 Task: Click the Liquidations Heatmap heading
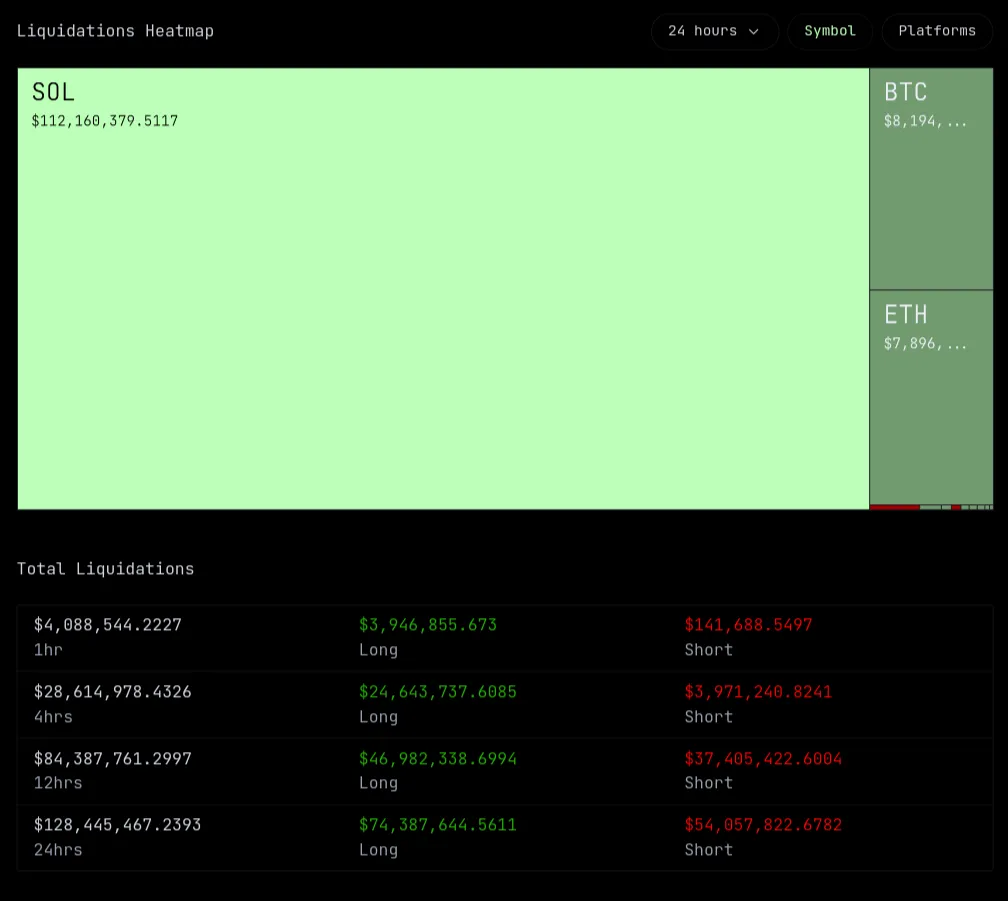click(115, 31)
